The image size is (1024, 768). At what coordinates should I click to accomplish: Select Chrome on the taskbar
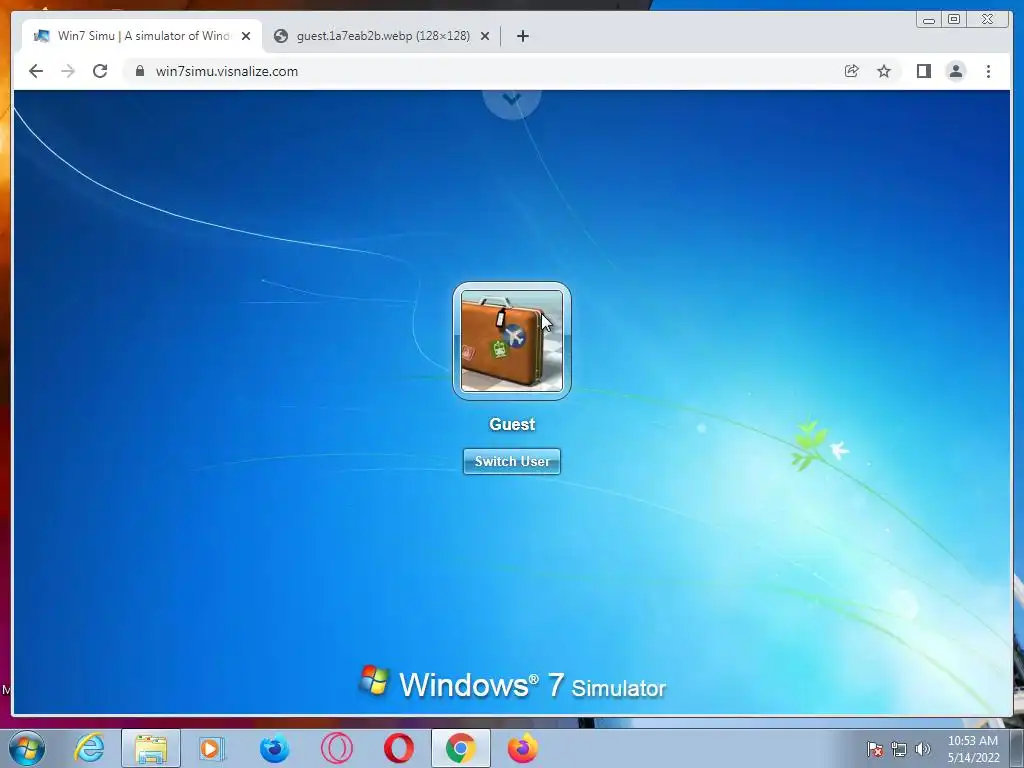tap(460, 748)
